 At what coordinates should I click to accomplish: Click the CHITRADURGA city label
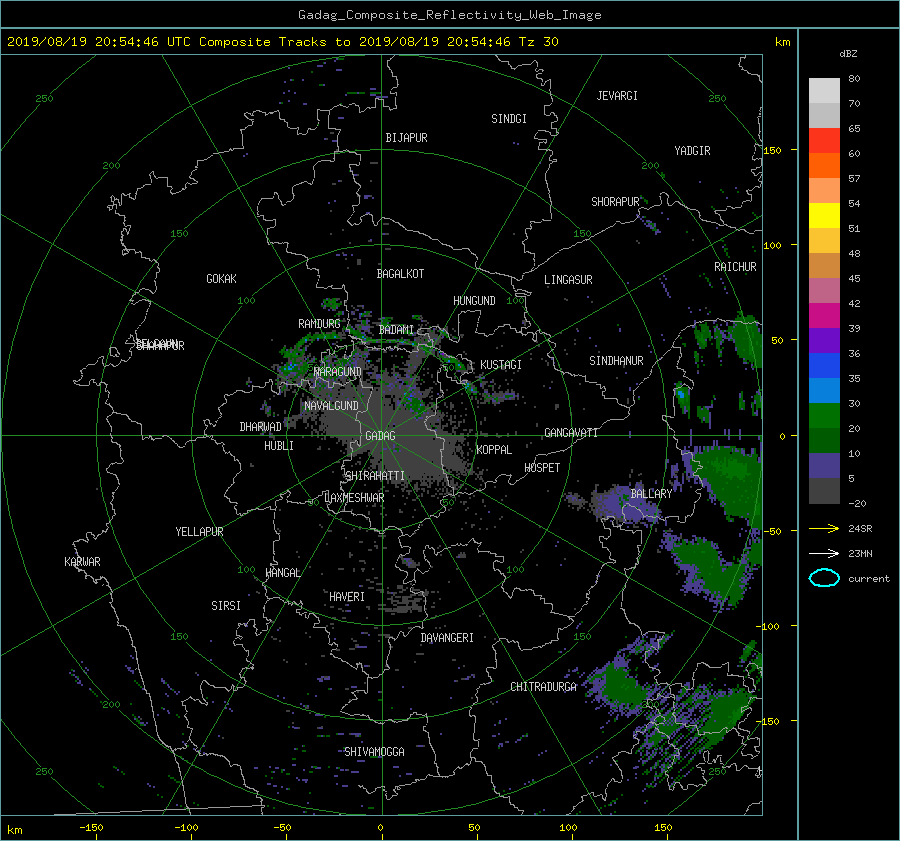pyautogui.click(x=543, y=687)
